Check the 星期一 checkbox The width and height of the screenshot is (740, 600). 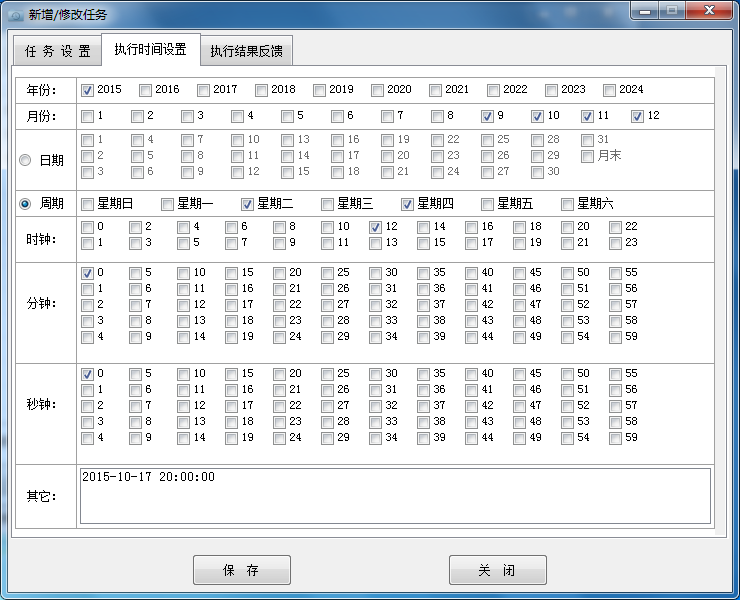coord(167,204)
